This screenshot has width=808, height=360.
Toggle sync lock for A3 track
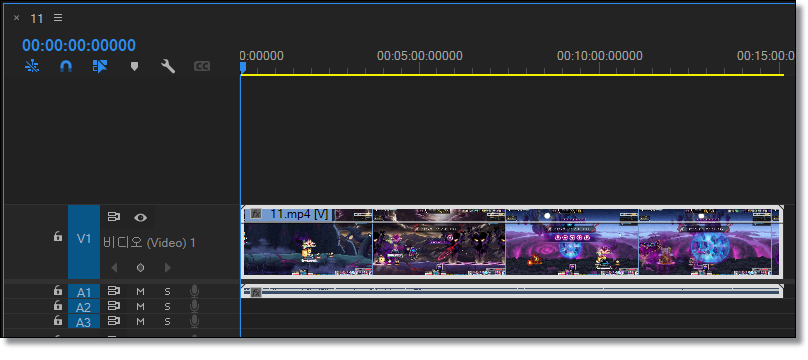point(113,321)
